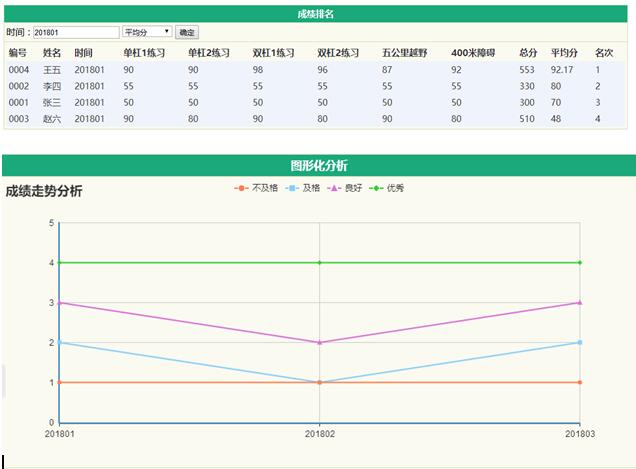Image resolution: width=636 pixels, height=469 pixels.
Task: Click the 时间 input field showing 201801
Action: [x=76, y=32]
